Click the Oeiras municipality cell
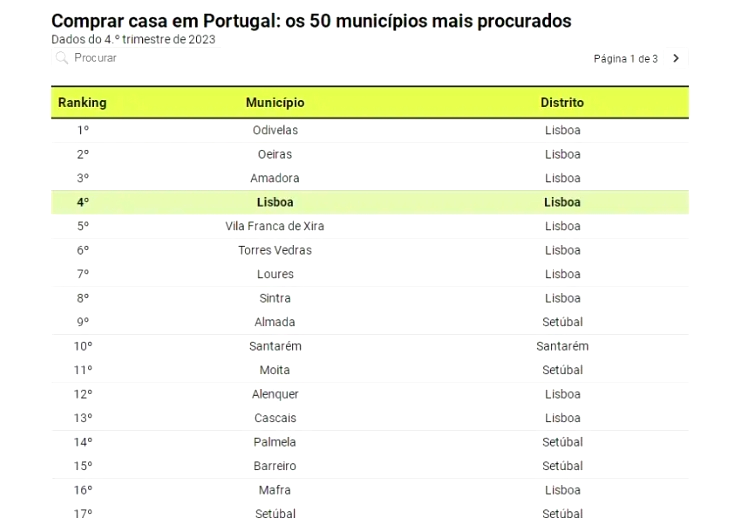Screen dimensions: 740x532 [275, 154]
